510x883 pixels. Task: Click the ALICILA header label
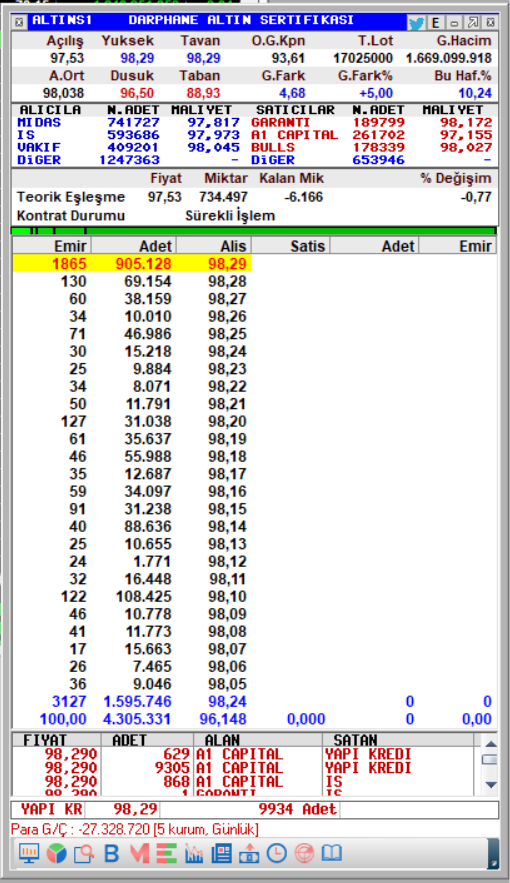(50, 110)
